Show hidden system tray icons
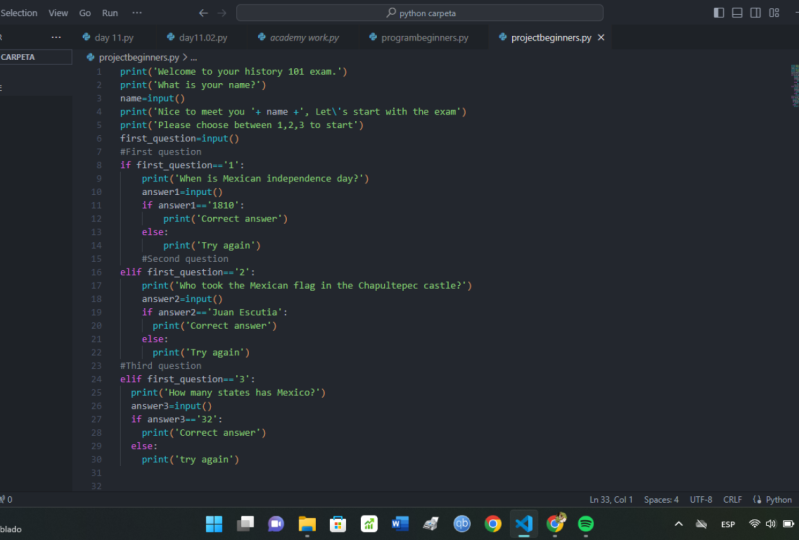This screenshot has width=799, height=540. click(679, 524)
